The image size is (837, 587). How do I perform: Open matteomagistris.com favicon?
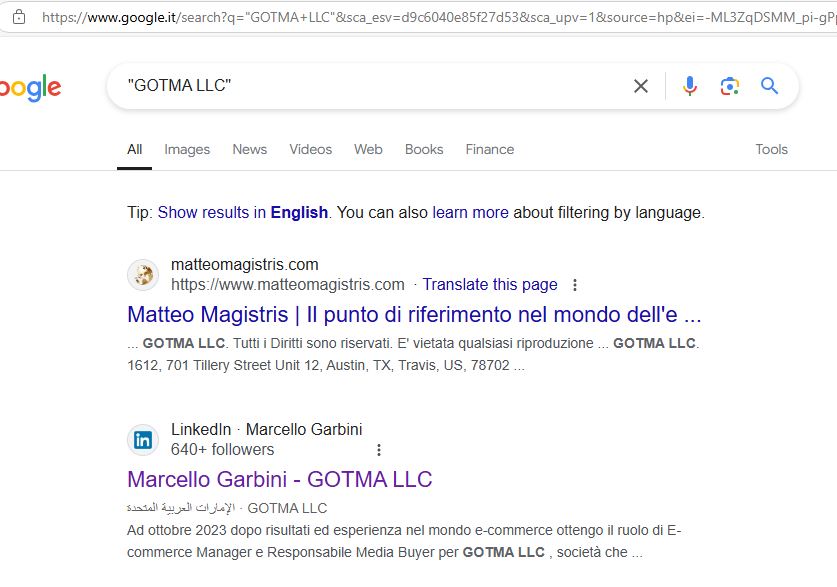pos(143,275)
